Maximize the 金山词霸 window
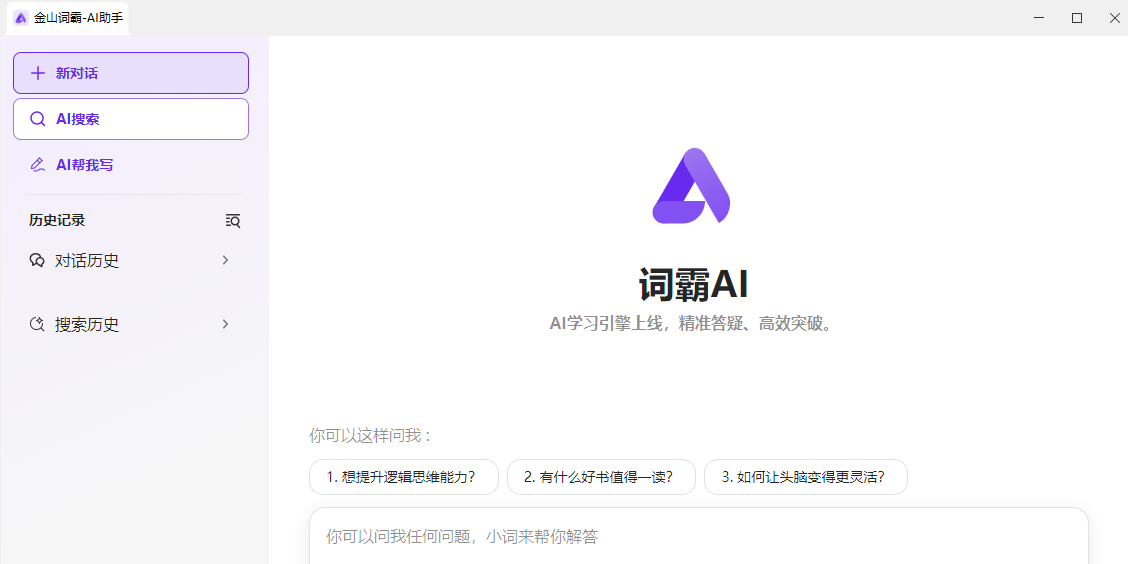 (1077, 18)
